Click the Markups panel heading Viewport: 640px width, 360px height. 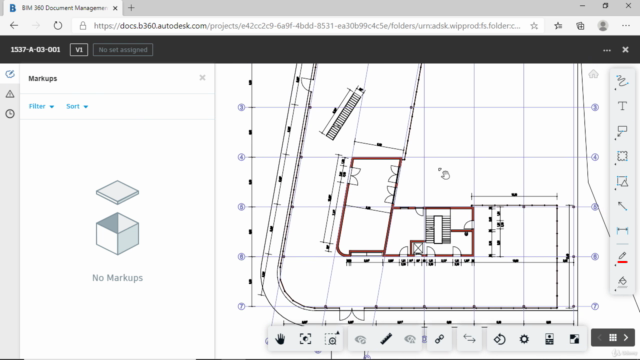pyautogui.click(x=42, y=78)
